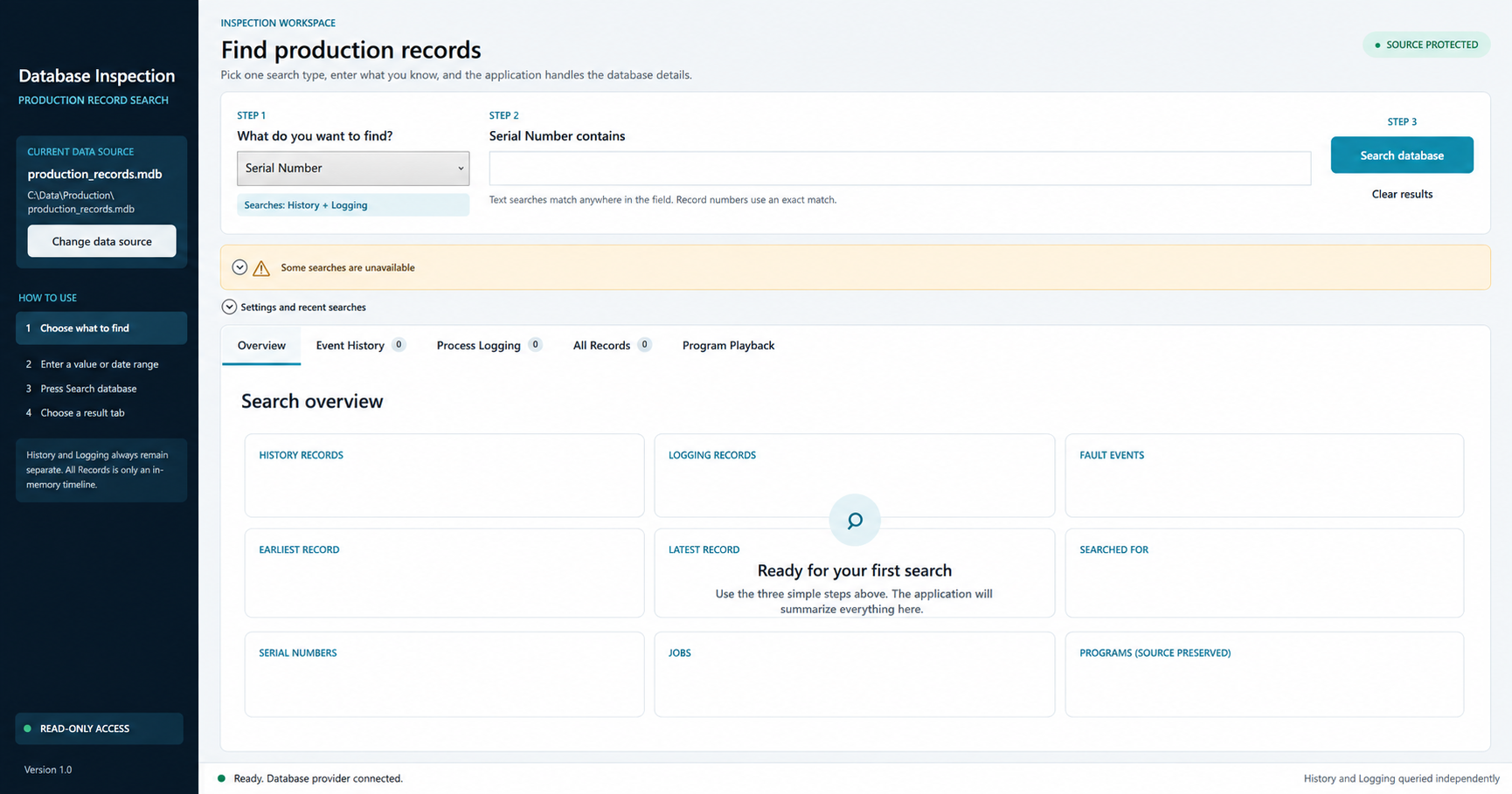The image size is (1512, 794).
Task: Open the Serial Number search type dropdown
Action: click(x=353, y=169)
